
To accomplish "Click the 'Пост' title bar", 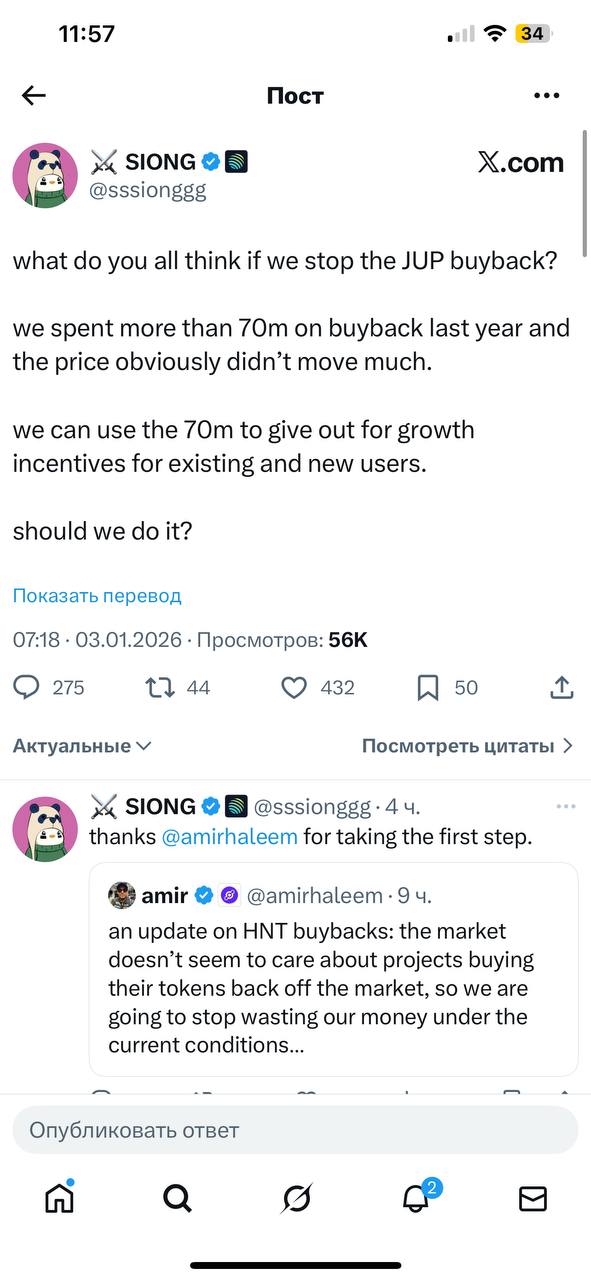I will tap(295, 95).
